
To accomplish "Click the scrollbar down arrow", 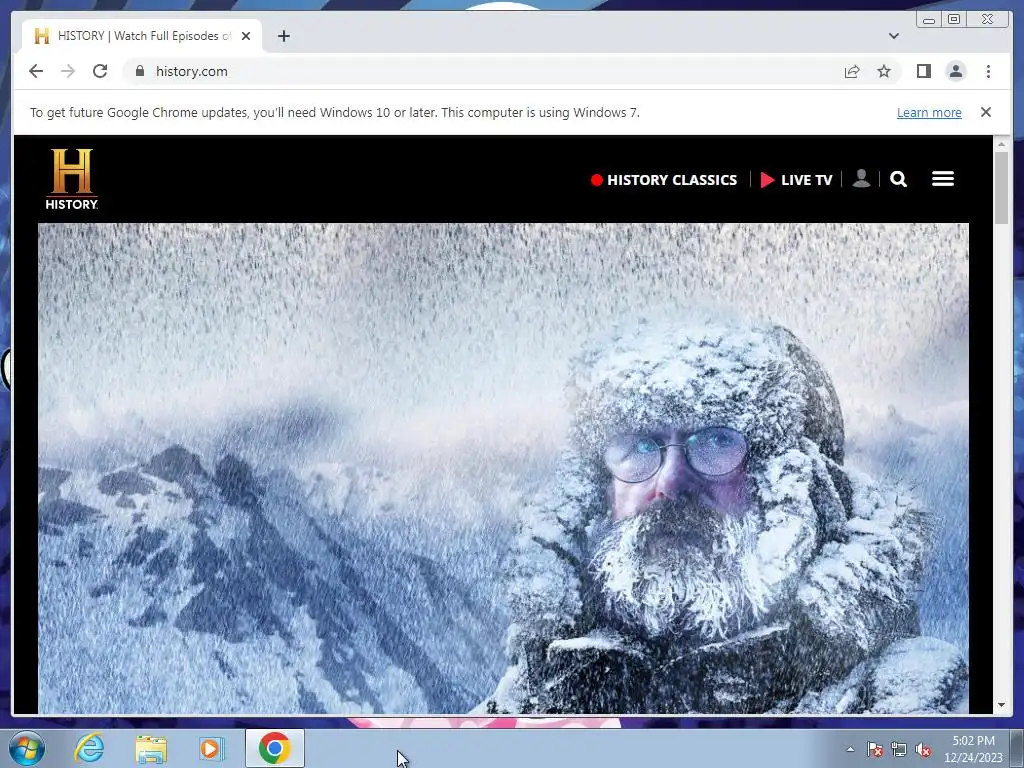I will point(1001,705).
